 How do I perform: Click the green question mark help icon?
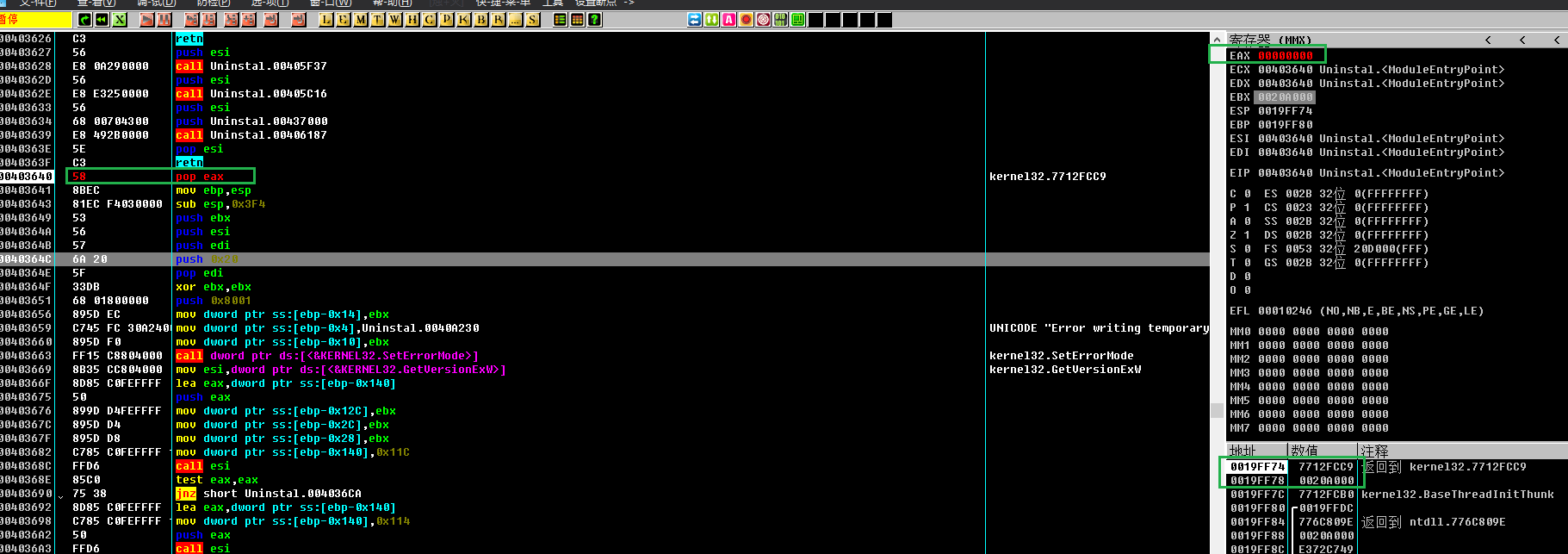point(594,20)
